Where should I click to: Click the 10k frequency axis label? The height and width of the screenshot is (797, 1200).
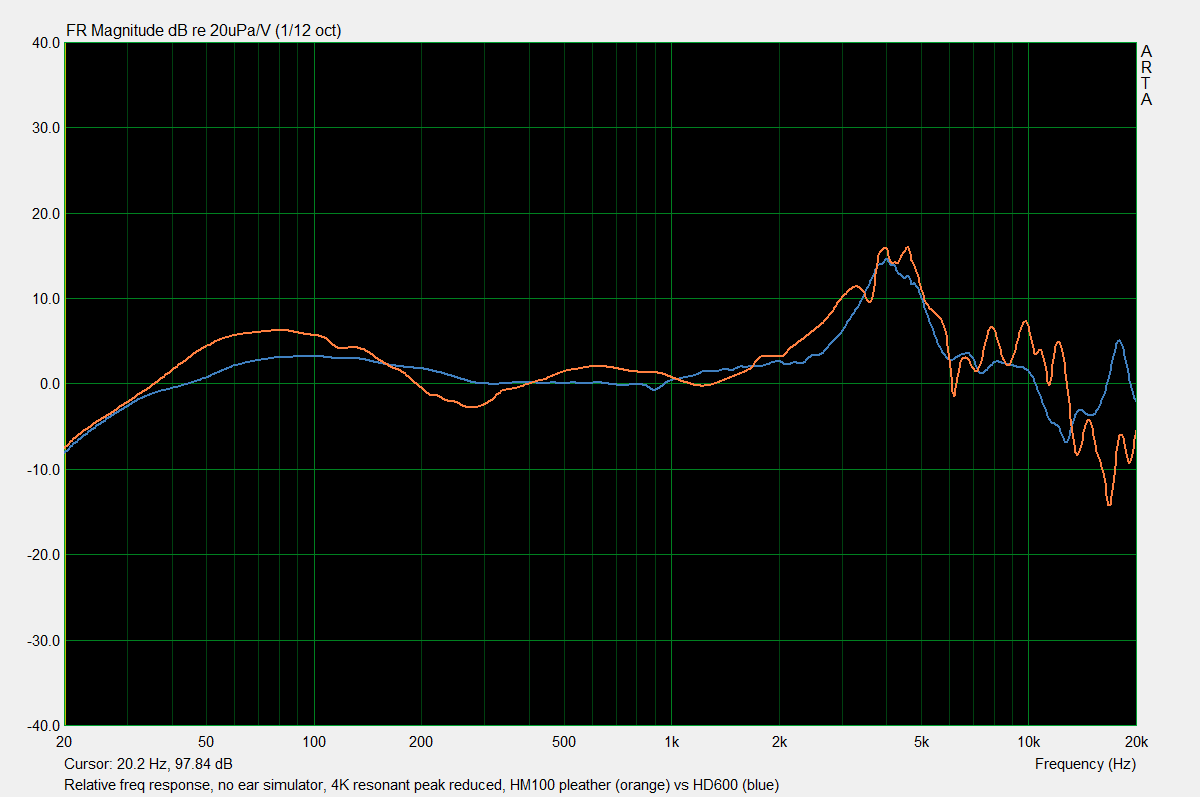(1028, 742)
